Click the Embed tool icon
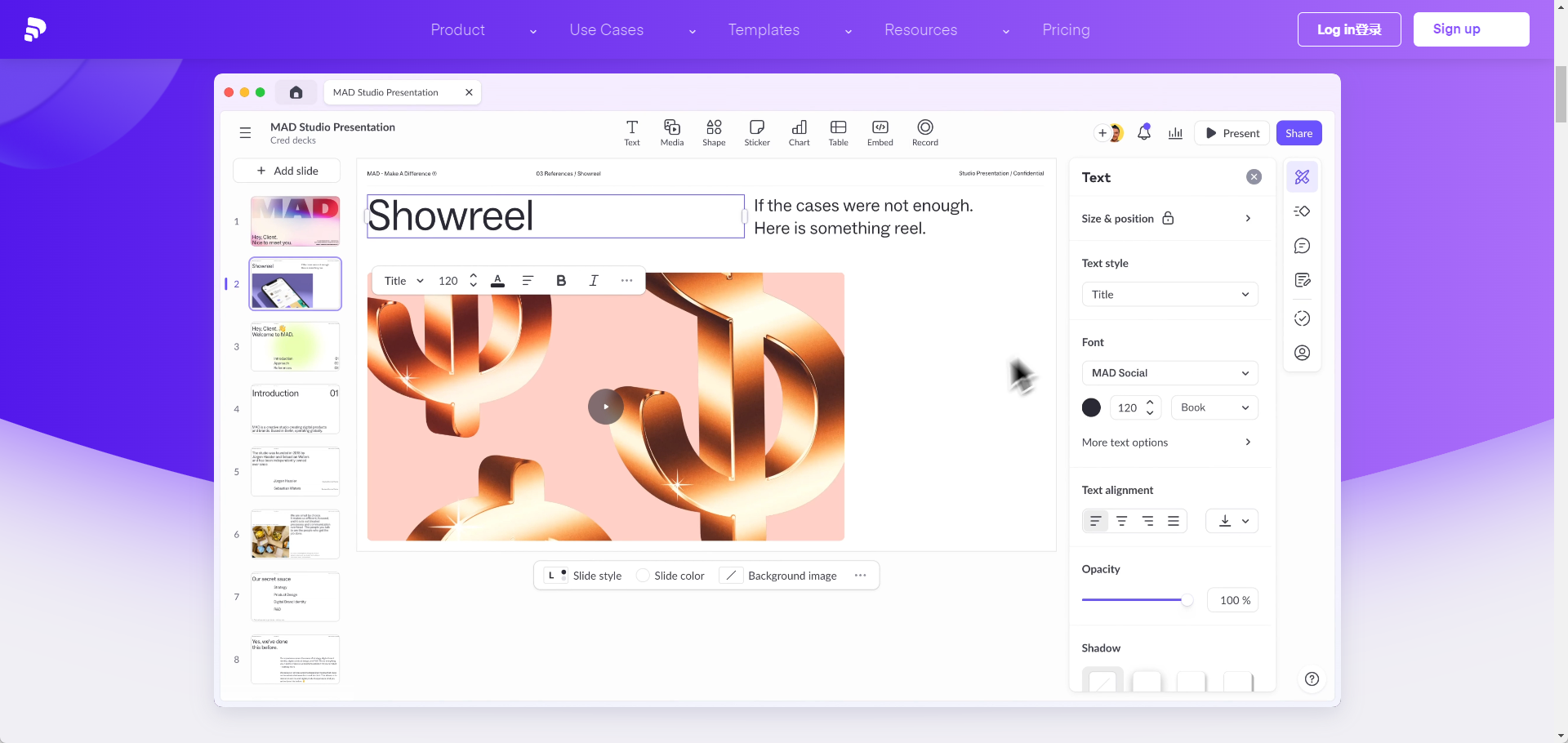Image resolution: width=1568 pixels, height=743 pixels. click(880, 132)
